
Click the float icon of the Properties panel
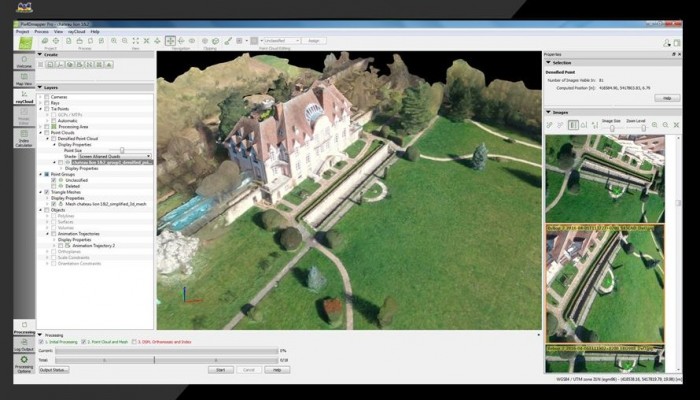coord(674,54)
